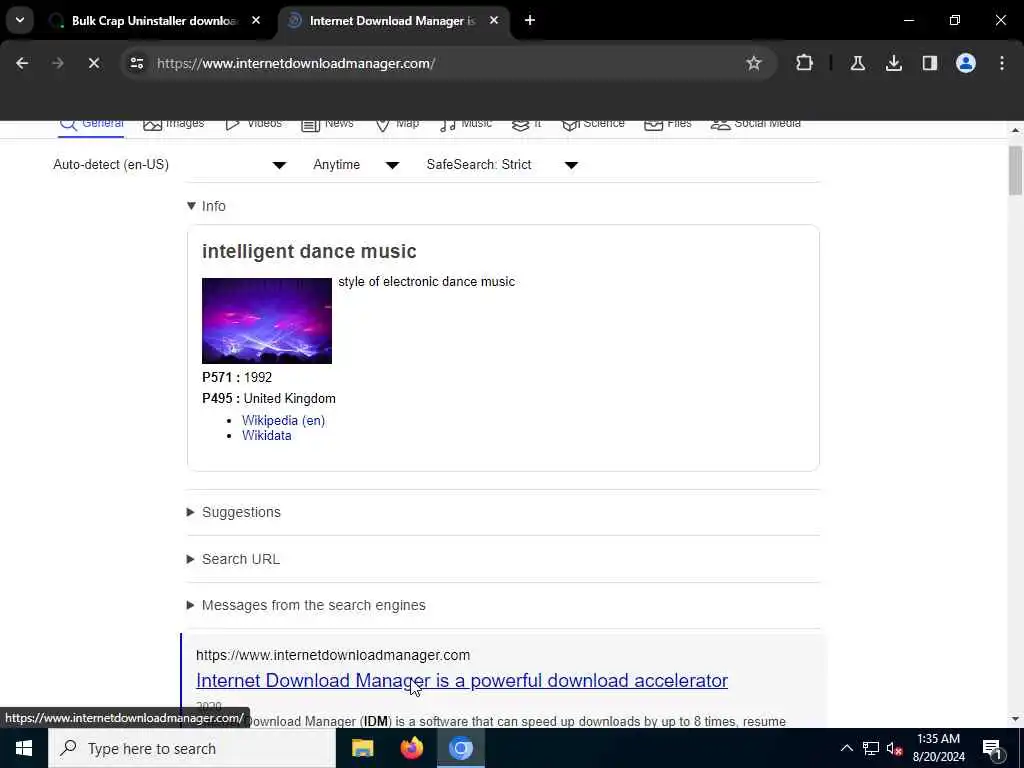
Task: Click the taskbar clock showing 1:35 AM
Action: [938, 748]
